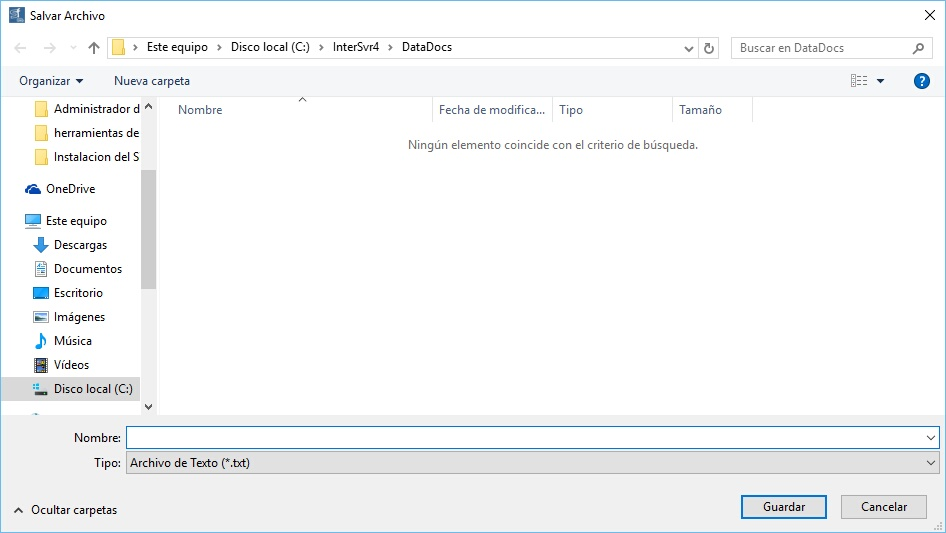Click the Up one level arrow
This screenshot has height=533, width=946.
[94, 48]
